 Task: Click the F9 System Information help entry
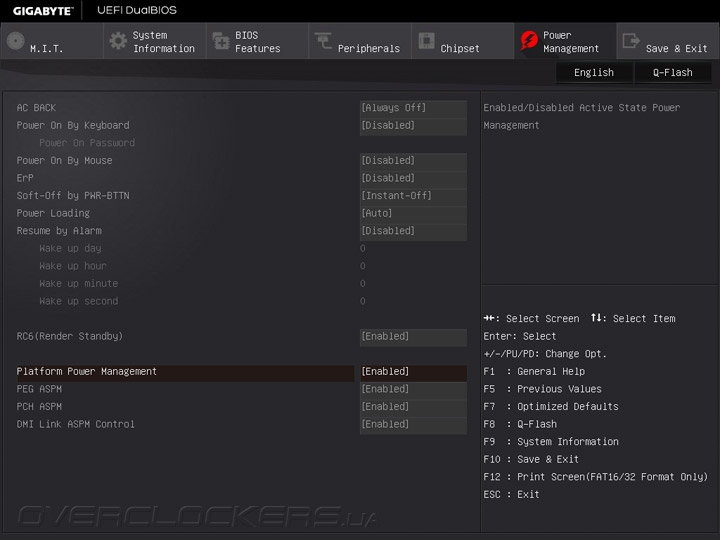(551, 442)
